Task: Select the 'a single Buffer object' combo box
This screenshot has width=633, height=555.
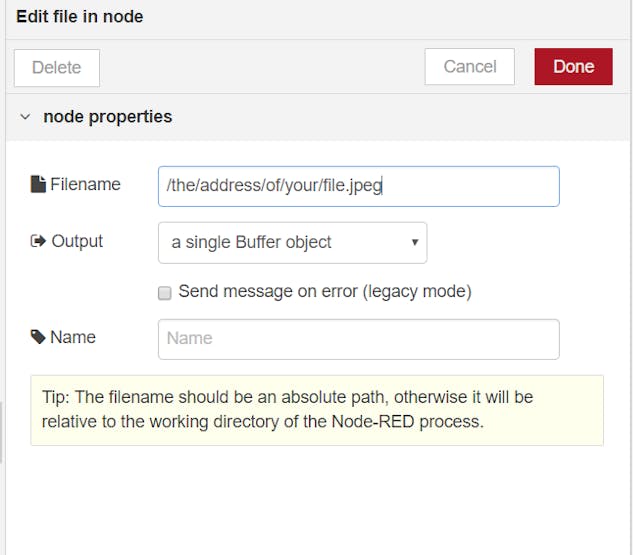Action: pyautogui.click(x=293, y=243)
